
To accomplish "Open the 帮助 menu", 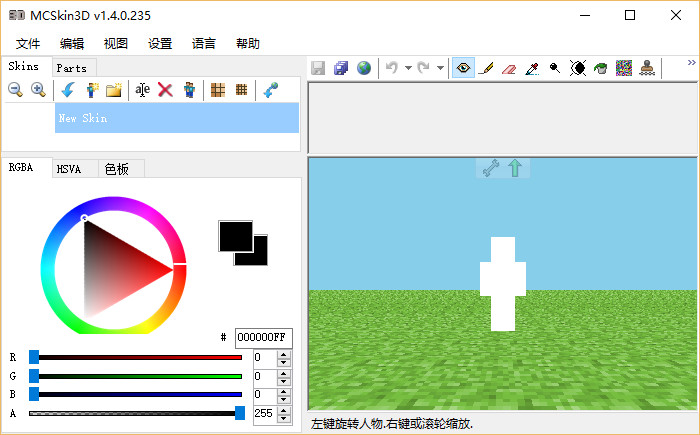I will click(x=248, y=43).
